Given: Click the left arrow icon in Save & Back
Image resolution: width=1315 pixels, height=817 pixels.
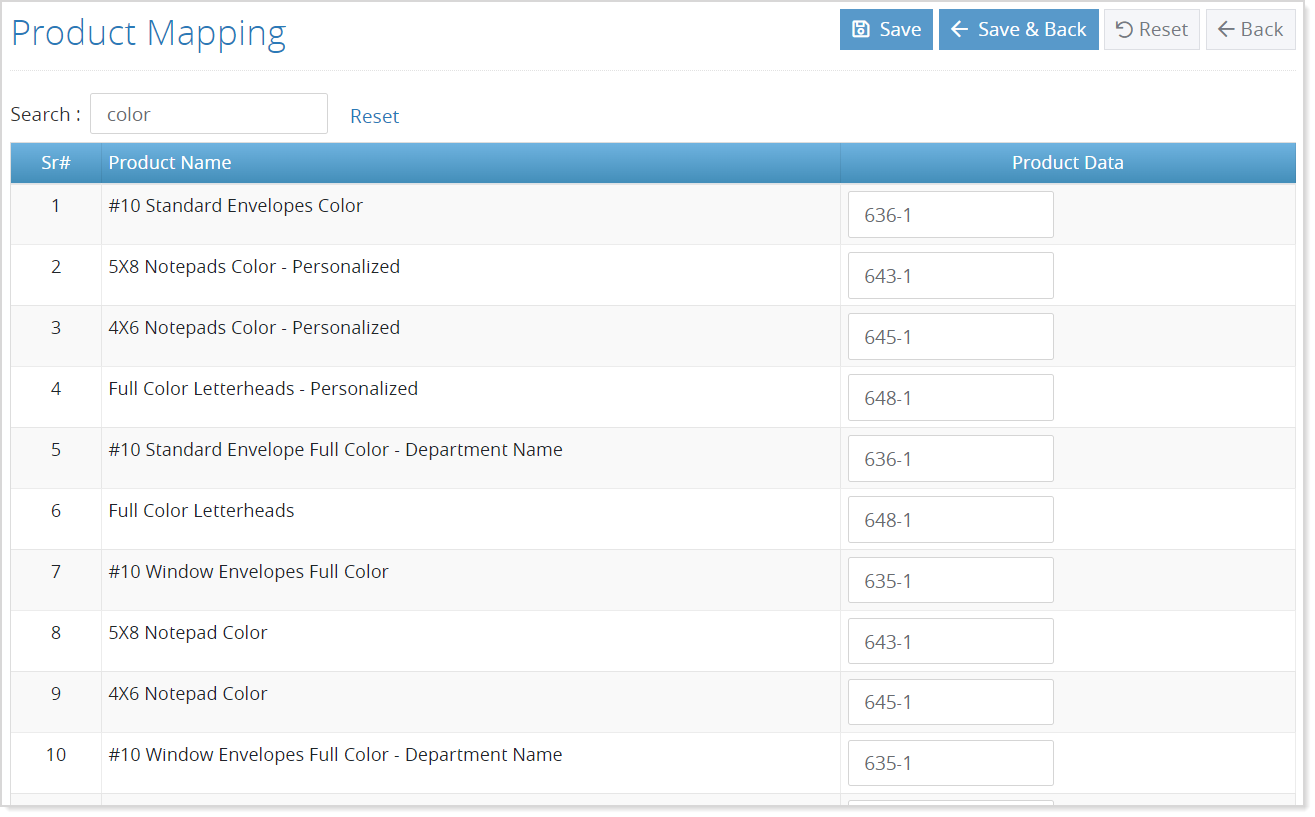Looking at the screenshot, I should tap(959, 29).
